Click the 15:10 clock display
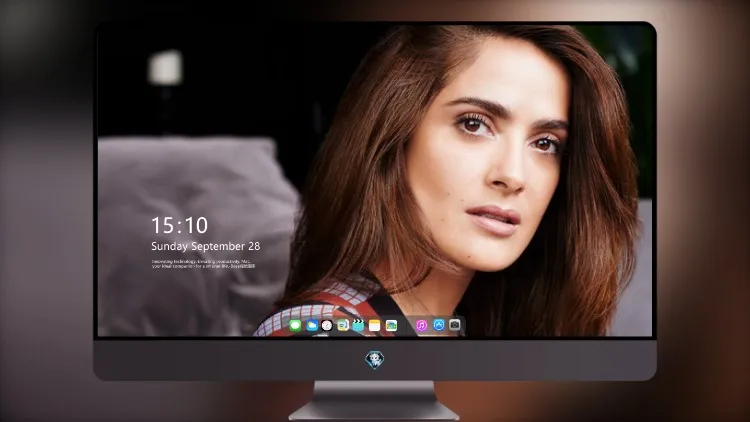The height and width of the screenshot is (422, 750). click(179, 225)
